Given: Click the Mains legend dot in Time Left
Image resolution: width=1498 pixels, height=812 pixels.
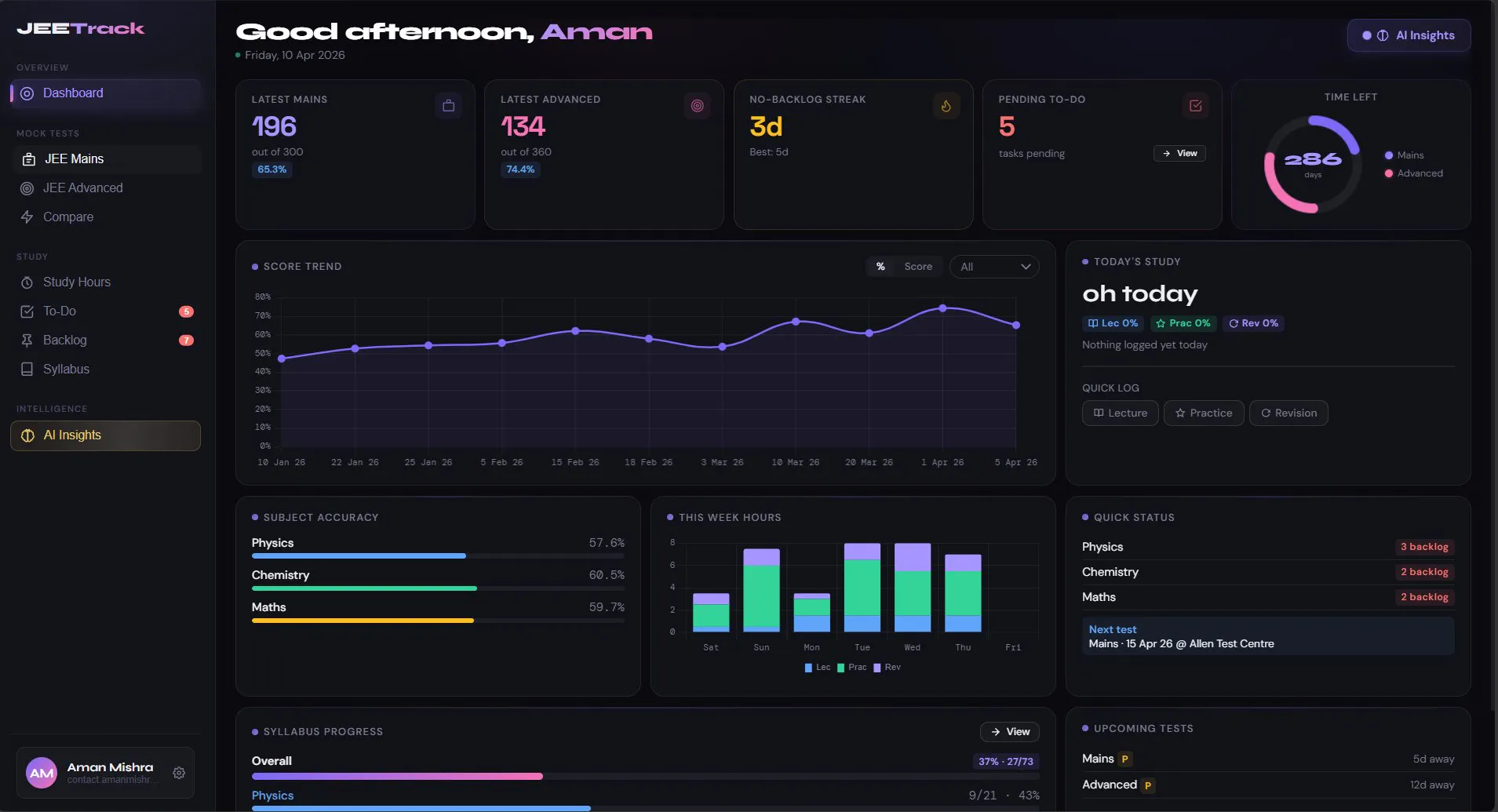Looking at the screenshot, I should pyautogui.click(x=1389, y=155).
